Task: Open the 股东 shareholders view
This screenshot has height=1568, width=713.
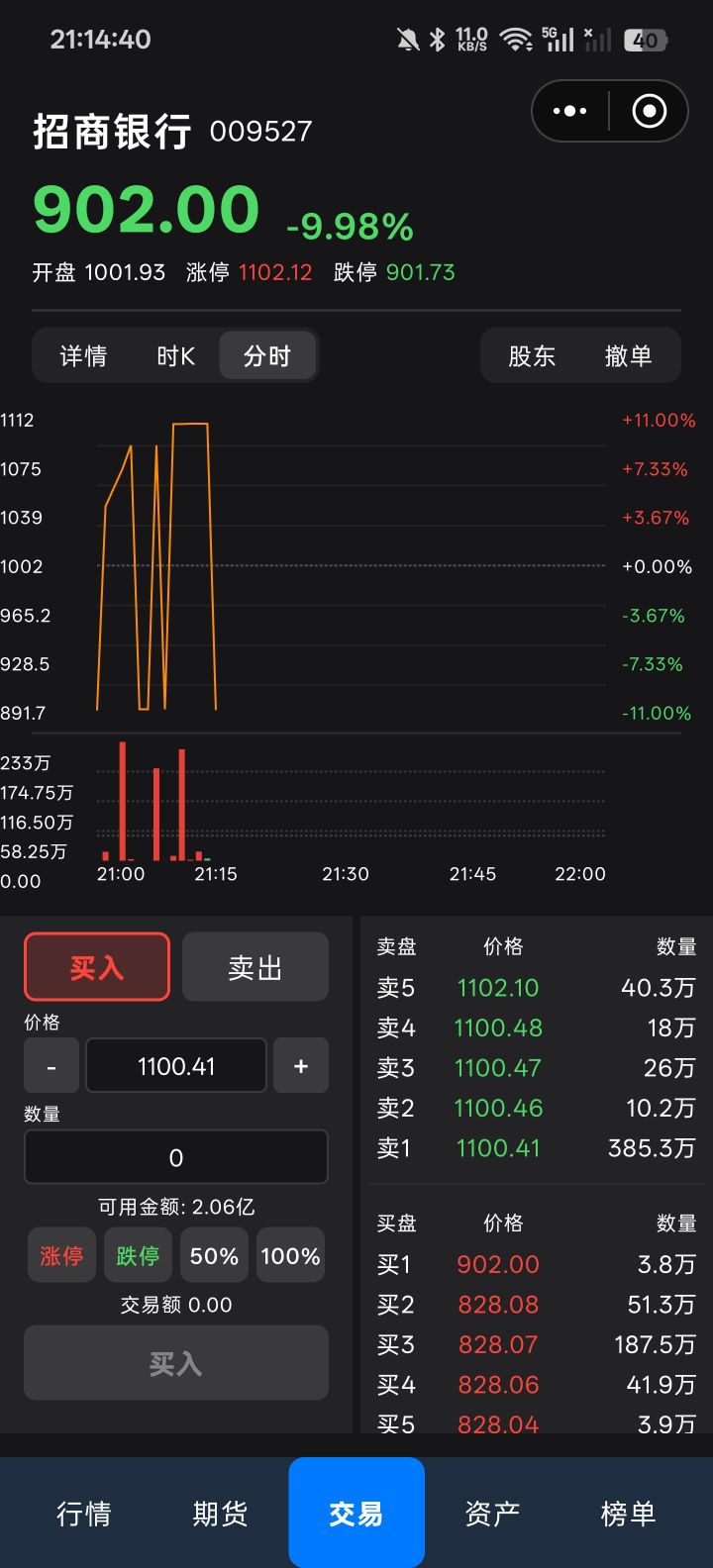Action: [x=532, y=355]
